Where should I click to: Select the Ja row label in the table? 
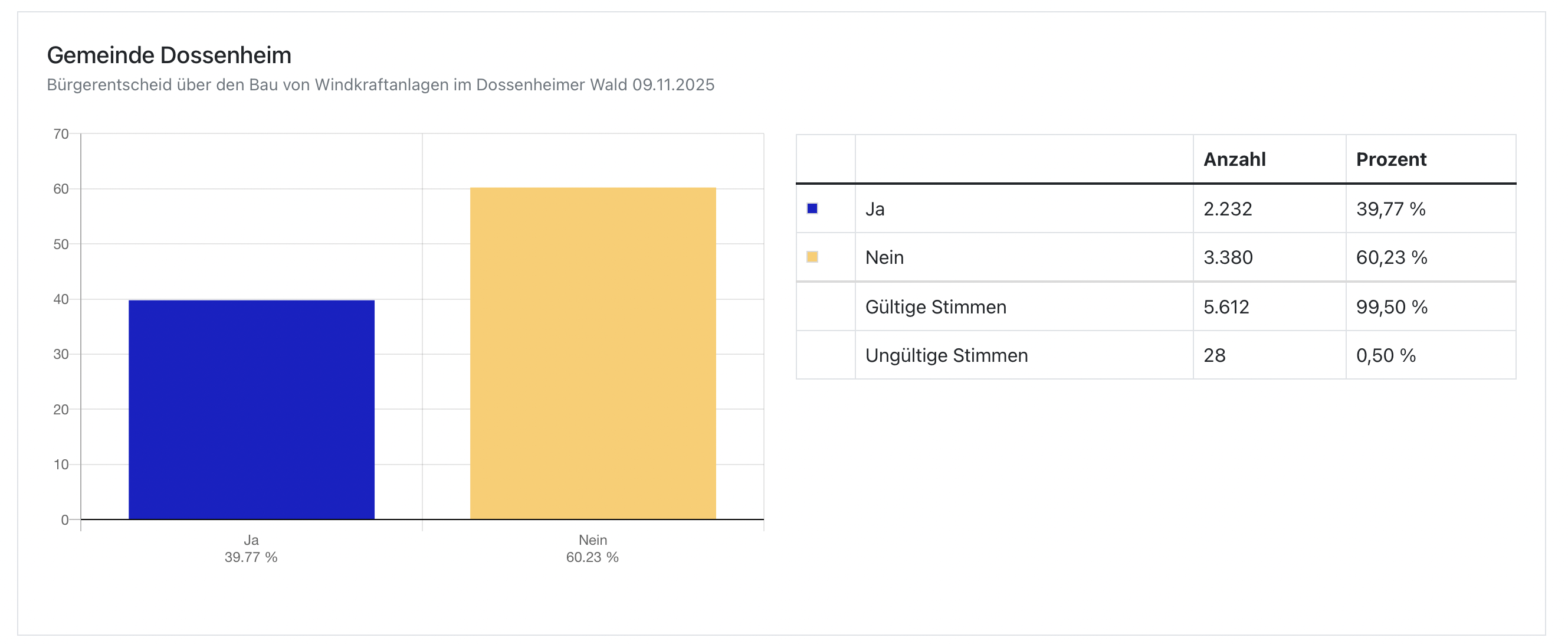point(875,209)
